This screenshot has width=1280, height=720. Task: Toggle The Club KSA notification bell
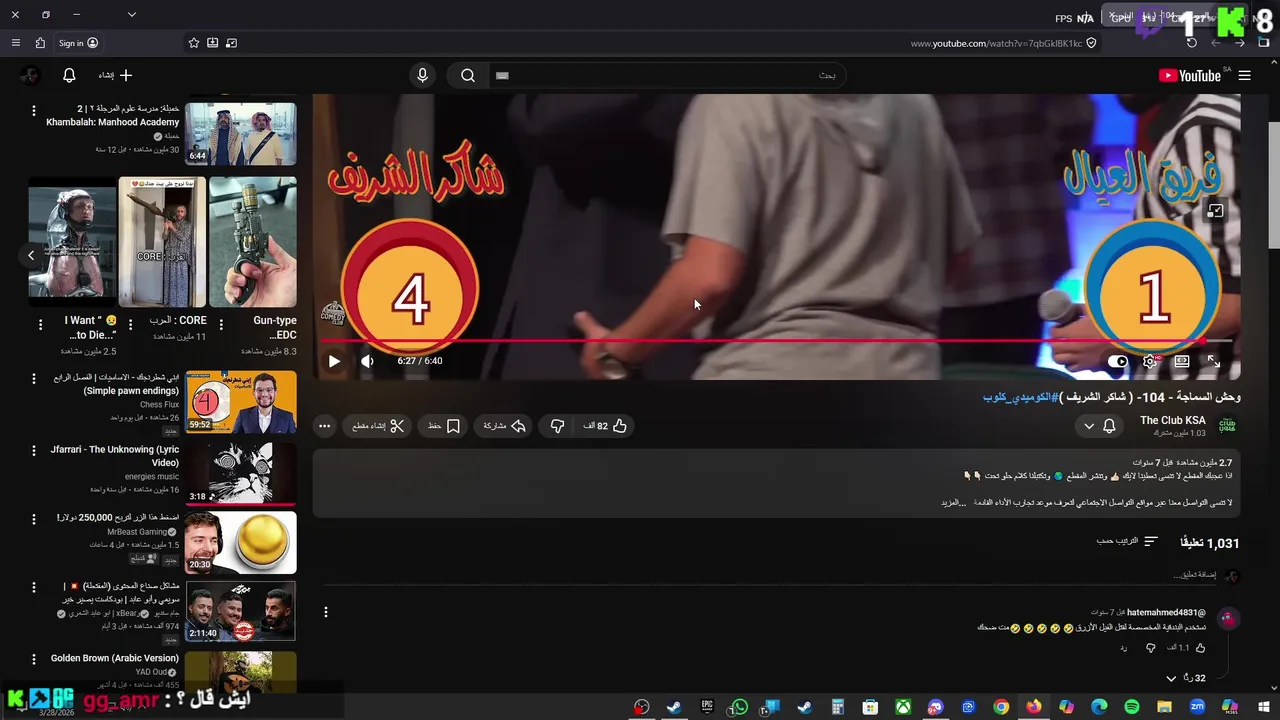point(1109,426)
